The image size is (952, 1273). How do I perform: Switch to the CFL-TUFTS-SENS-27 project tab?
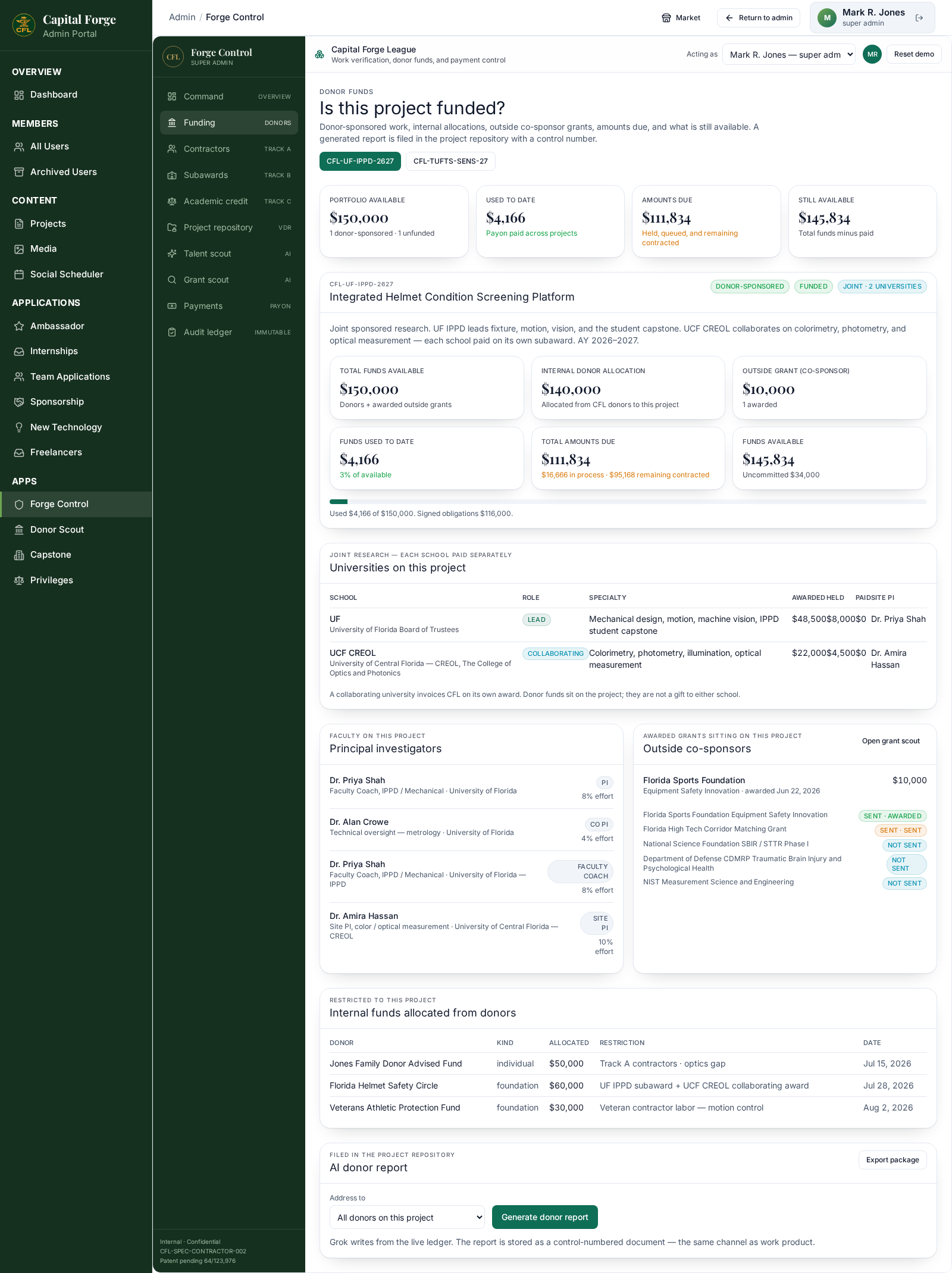pyautogui.click(x=450, y=161)
